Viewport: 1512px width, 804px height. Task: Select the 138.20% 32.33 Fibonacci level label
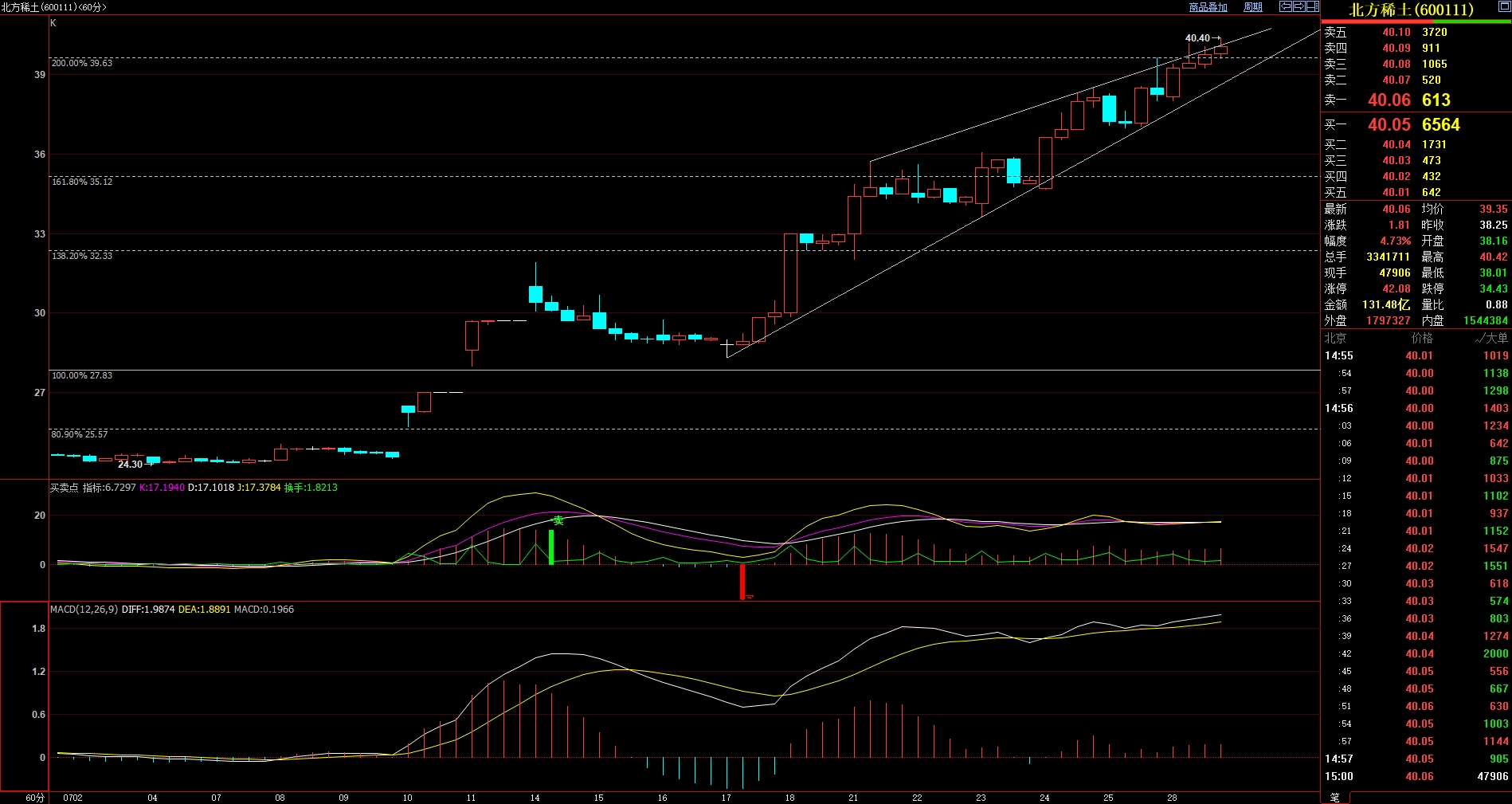(82, 256)
